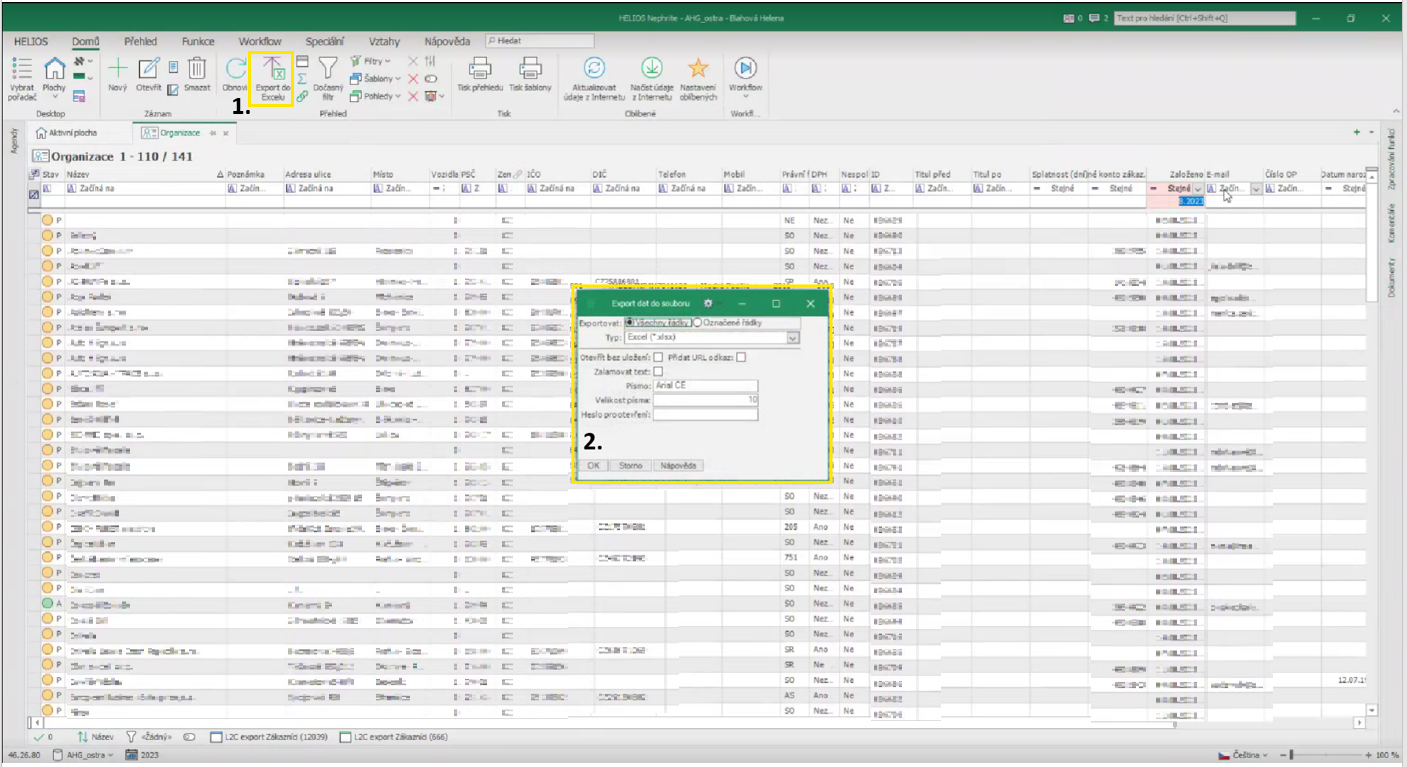
Task: Switch to the Funkce ribbon tab
Action: (198, 41)
